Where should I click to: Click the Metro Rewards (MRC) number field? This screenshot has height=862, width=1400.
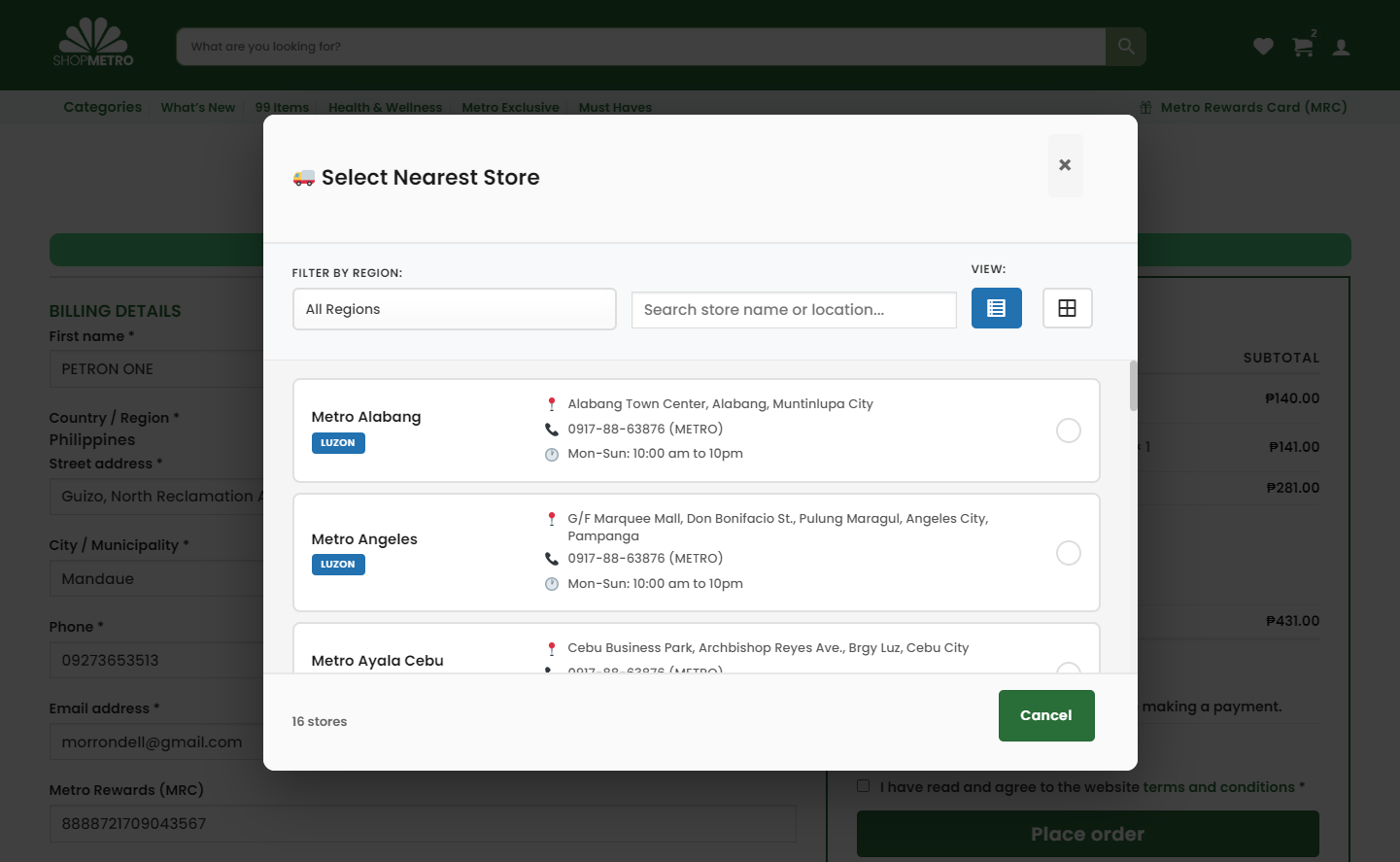click(423, 824)
